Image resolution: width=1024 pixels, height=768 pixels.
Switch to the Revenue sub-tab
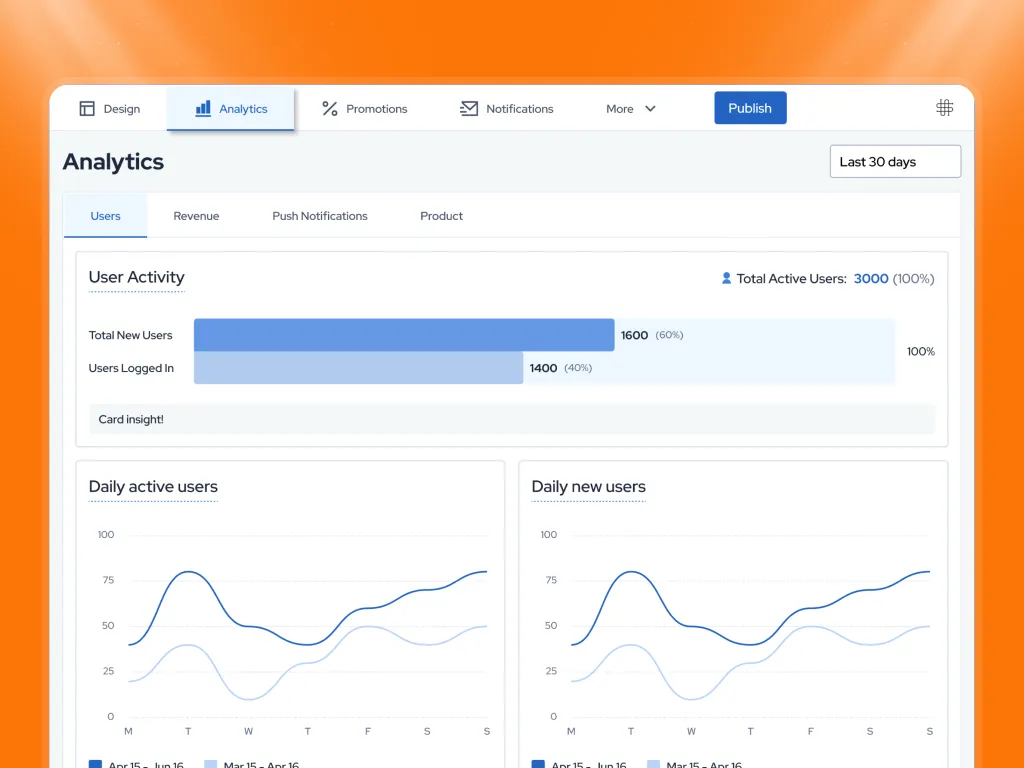pyautogui.click(x=196, y=216)
